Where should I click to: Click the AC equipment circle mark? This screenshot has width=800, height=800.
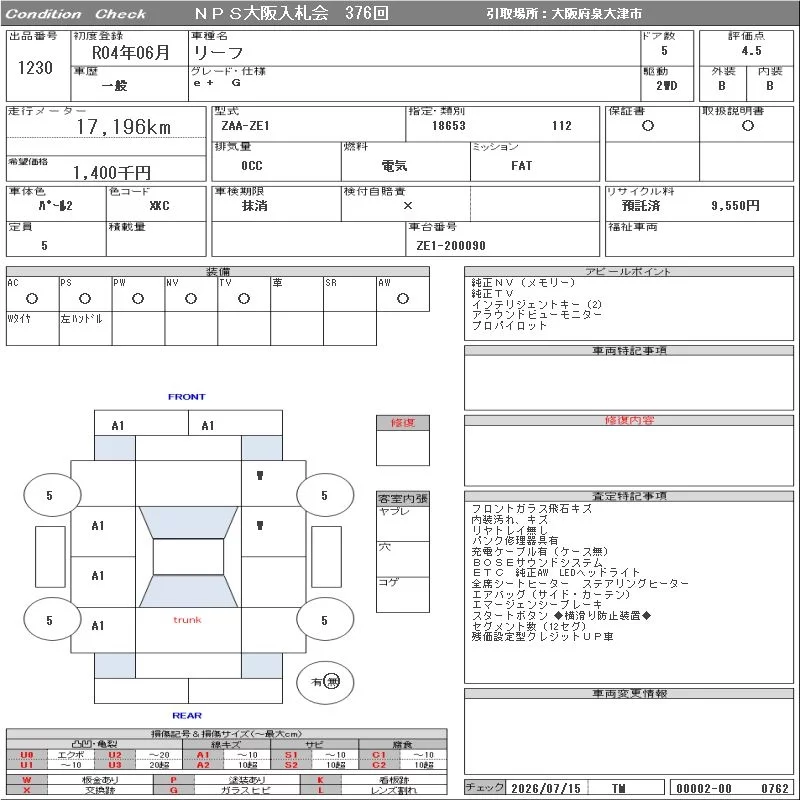(x=32, y=299)
